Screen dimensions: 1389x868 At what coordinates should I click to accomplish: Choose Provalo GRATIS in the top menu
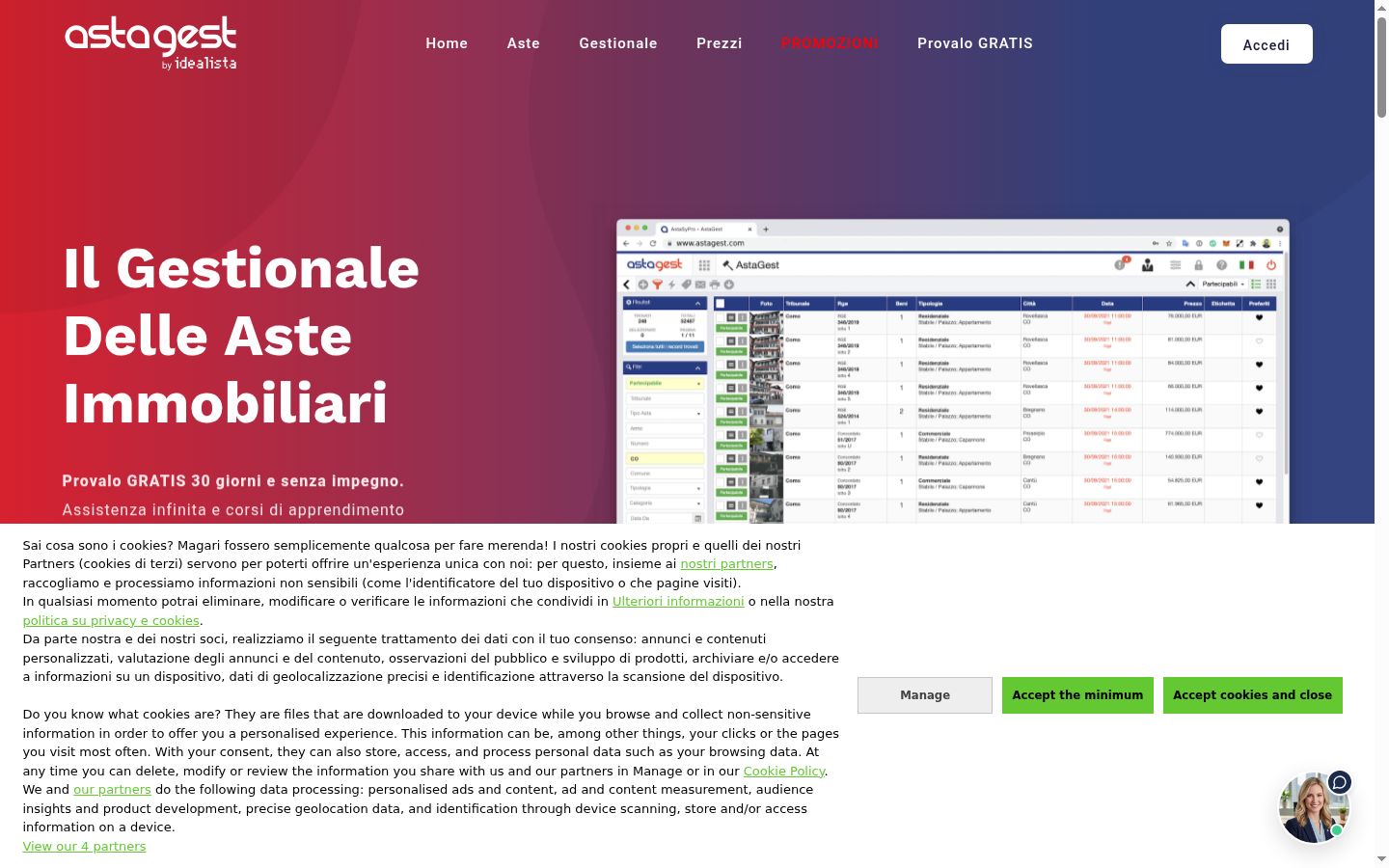(975, 43)
